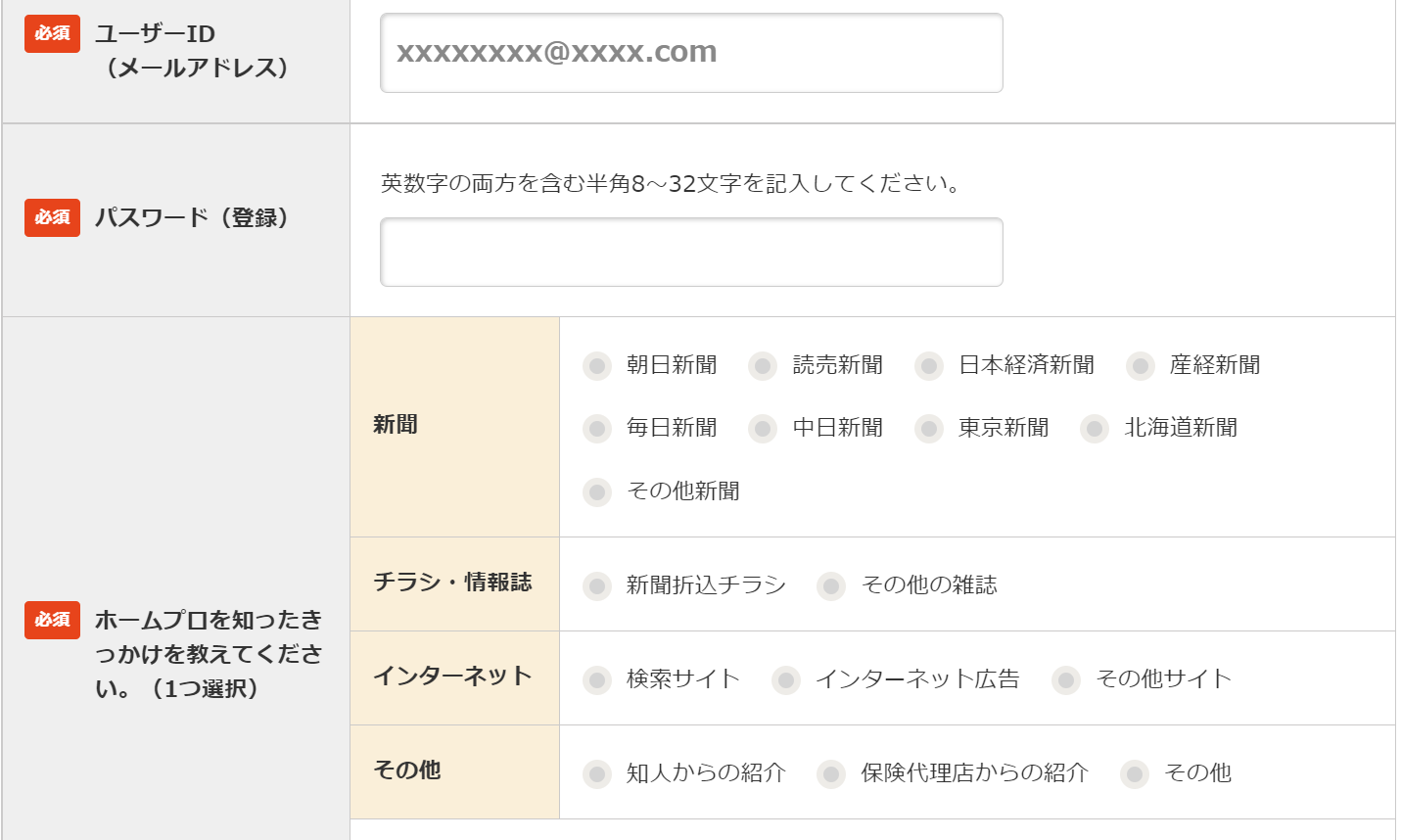Viewport: 1401px width, 840px height.
Task: Click the user ID email address field
Action: click(691, 53)
